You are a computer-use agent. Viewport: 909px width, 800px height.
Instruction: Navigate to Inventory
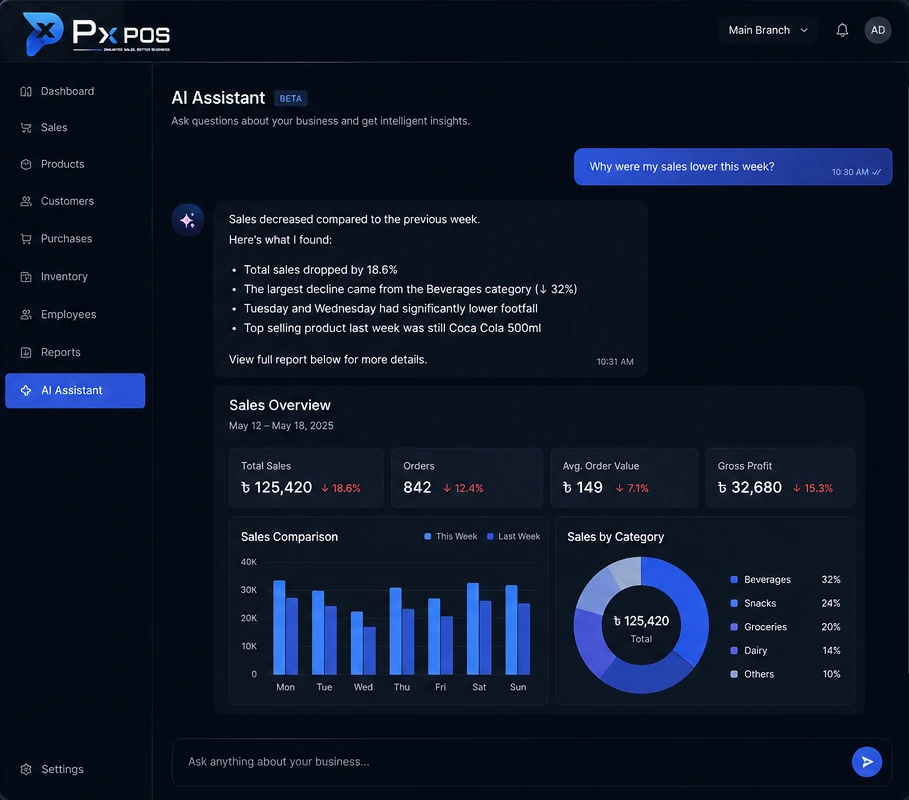pyautogui.click(x=75, y=277)
